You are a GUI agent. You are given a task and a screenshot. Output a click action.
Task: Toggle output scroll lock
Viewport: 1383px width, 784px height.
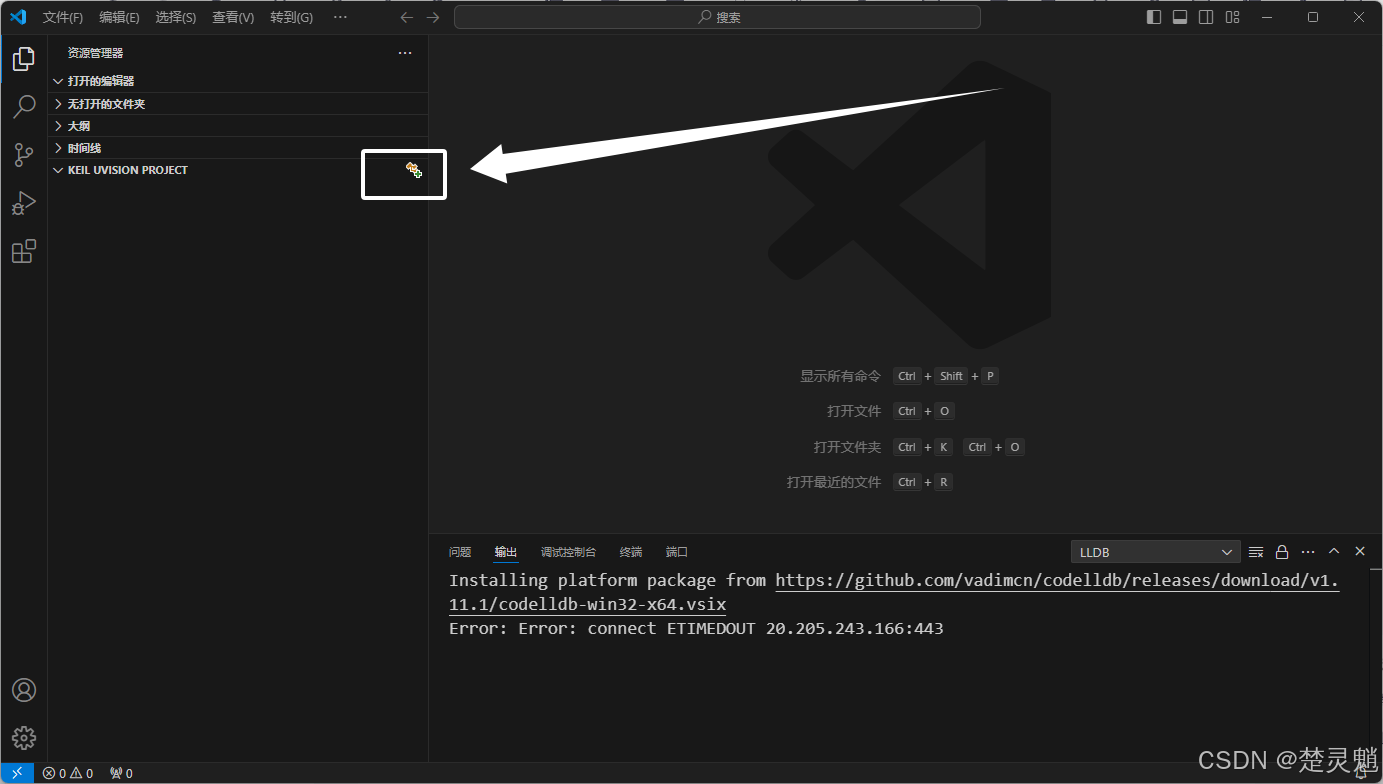[x=1282, y=552]
